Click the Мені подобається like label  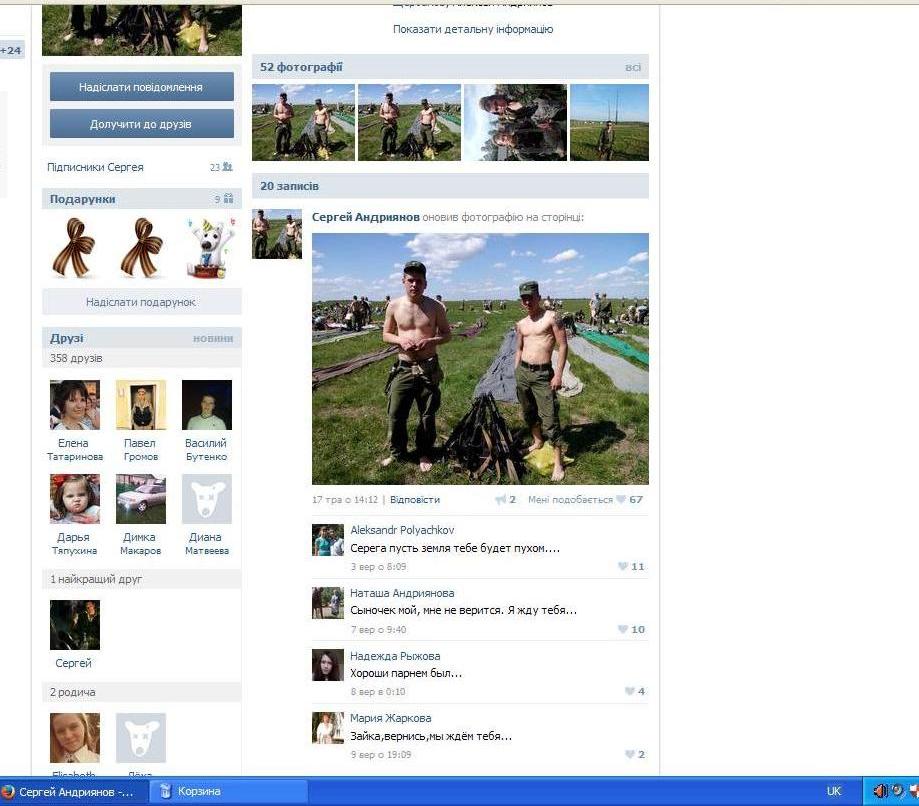tap(570, 499)
